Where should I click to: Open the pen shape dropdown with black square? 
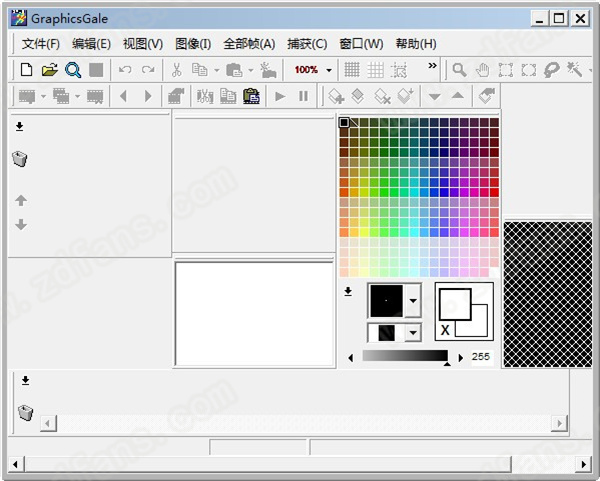click(413, 301)
